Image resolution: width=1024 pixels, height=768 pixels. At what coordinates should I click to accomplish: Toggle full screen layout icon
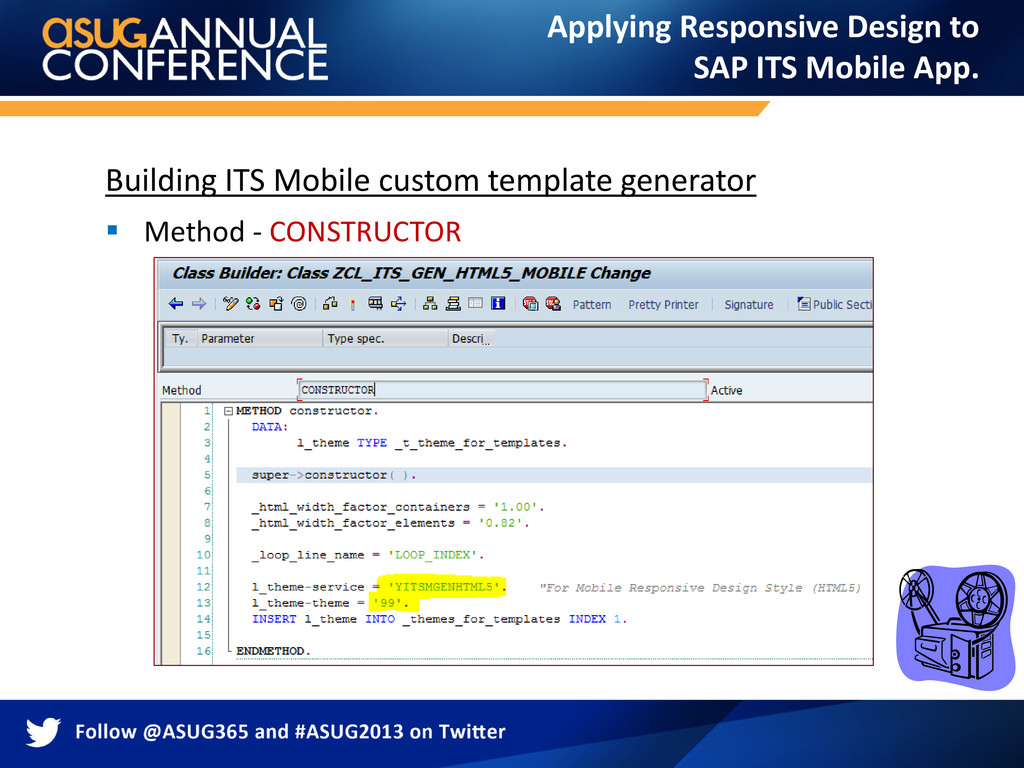click(475, 303)
